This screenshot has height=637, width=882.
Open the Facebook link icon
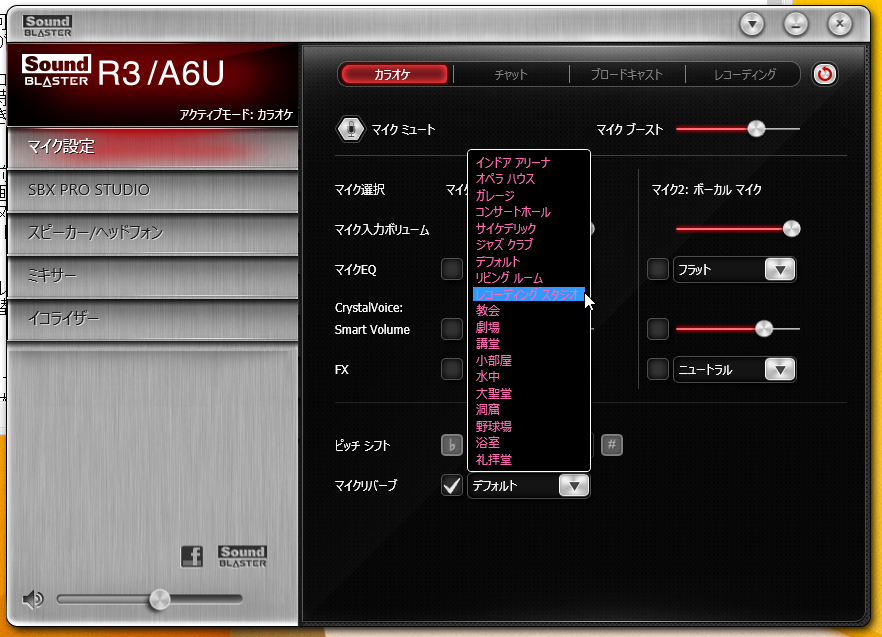pyautogui.click(x=192, y=557)
